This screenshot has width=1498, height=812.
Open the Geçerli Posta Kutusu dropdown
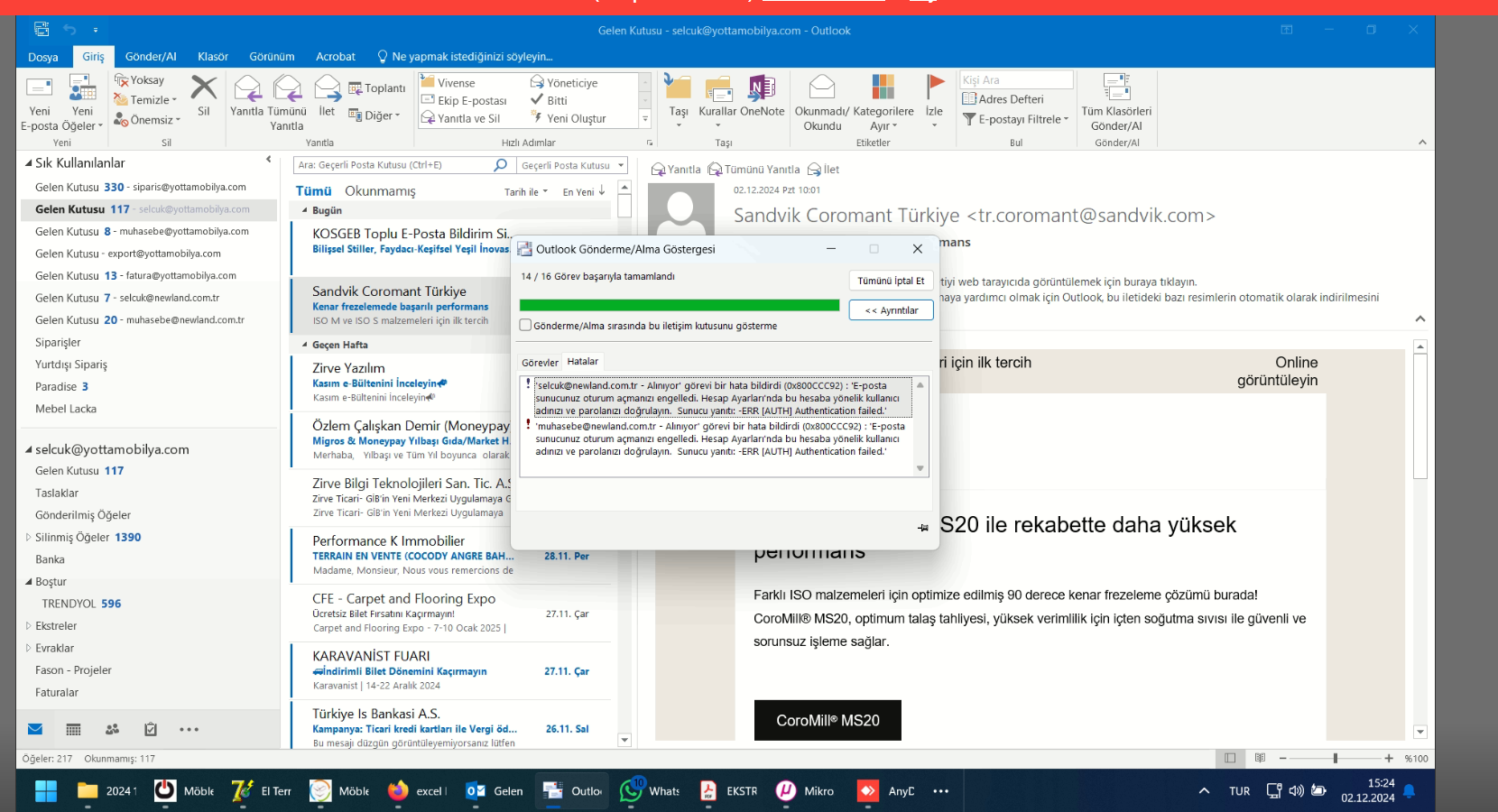click(621, 165)
